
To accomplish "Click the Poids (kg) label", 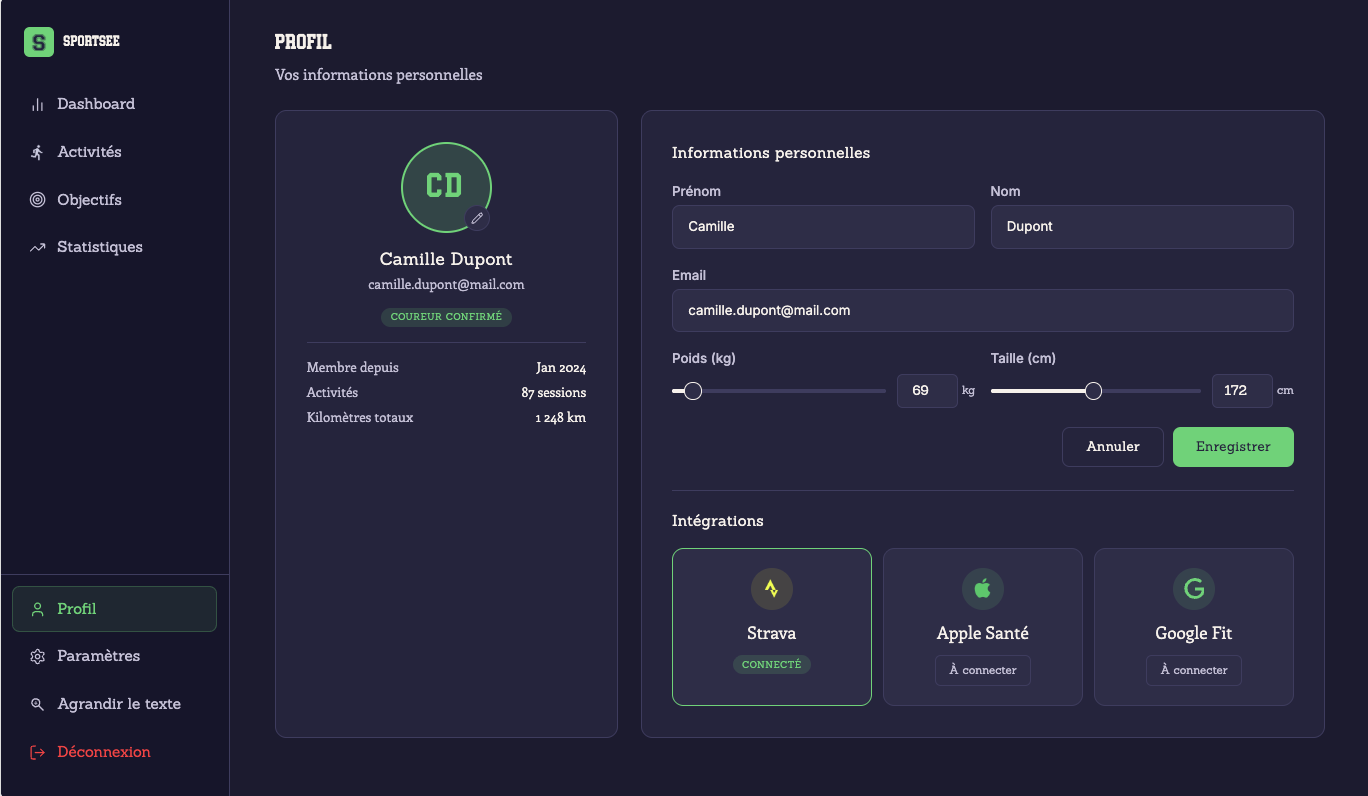I will (x=704, y=358).
